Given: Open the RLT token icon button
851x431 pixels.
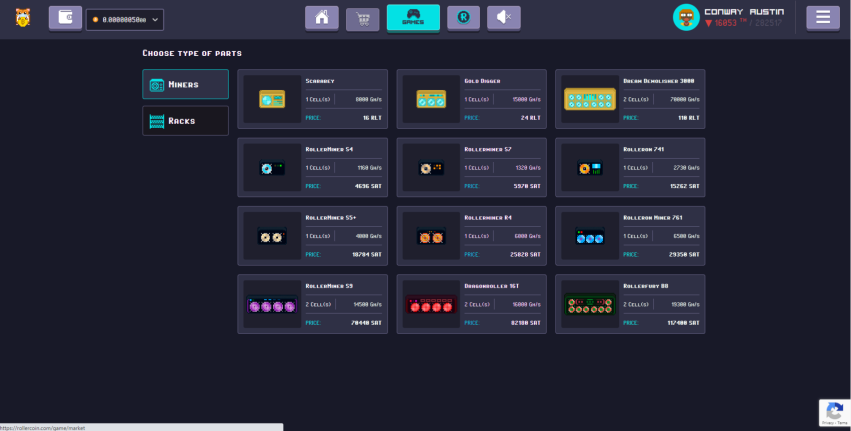Looking at the screenshot, I should click(x=463, y=18).
